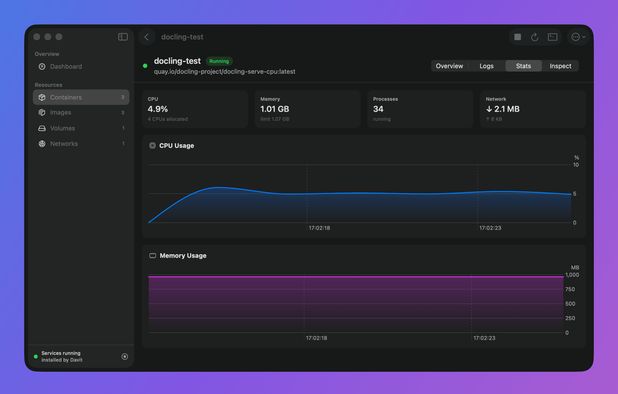Click the 17:02:18 label on CPU chart
The image size is (618, 394).
click(319, 228)
